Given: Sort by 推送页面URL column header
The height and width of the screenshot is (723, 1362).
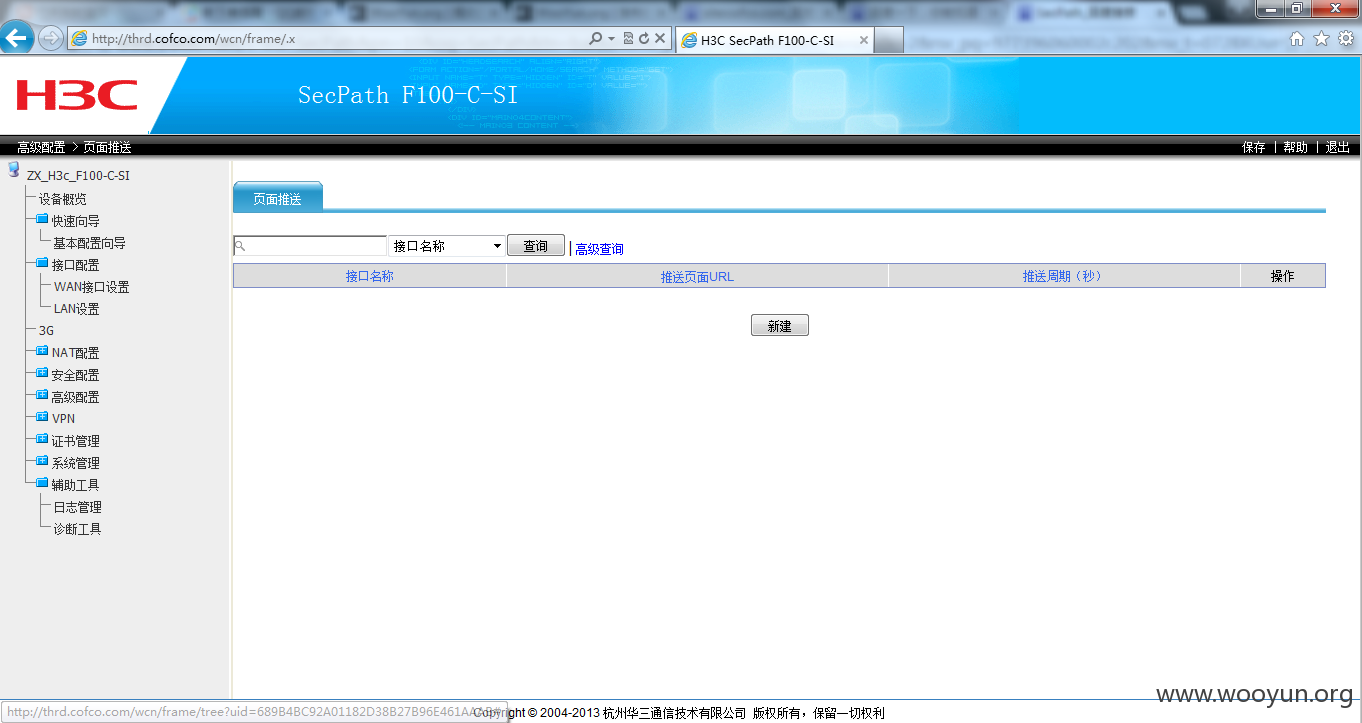Looking at the screenshot, I should (697, 277).
